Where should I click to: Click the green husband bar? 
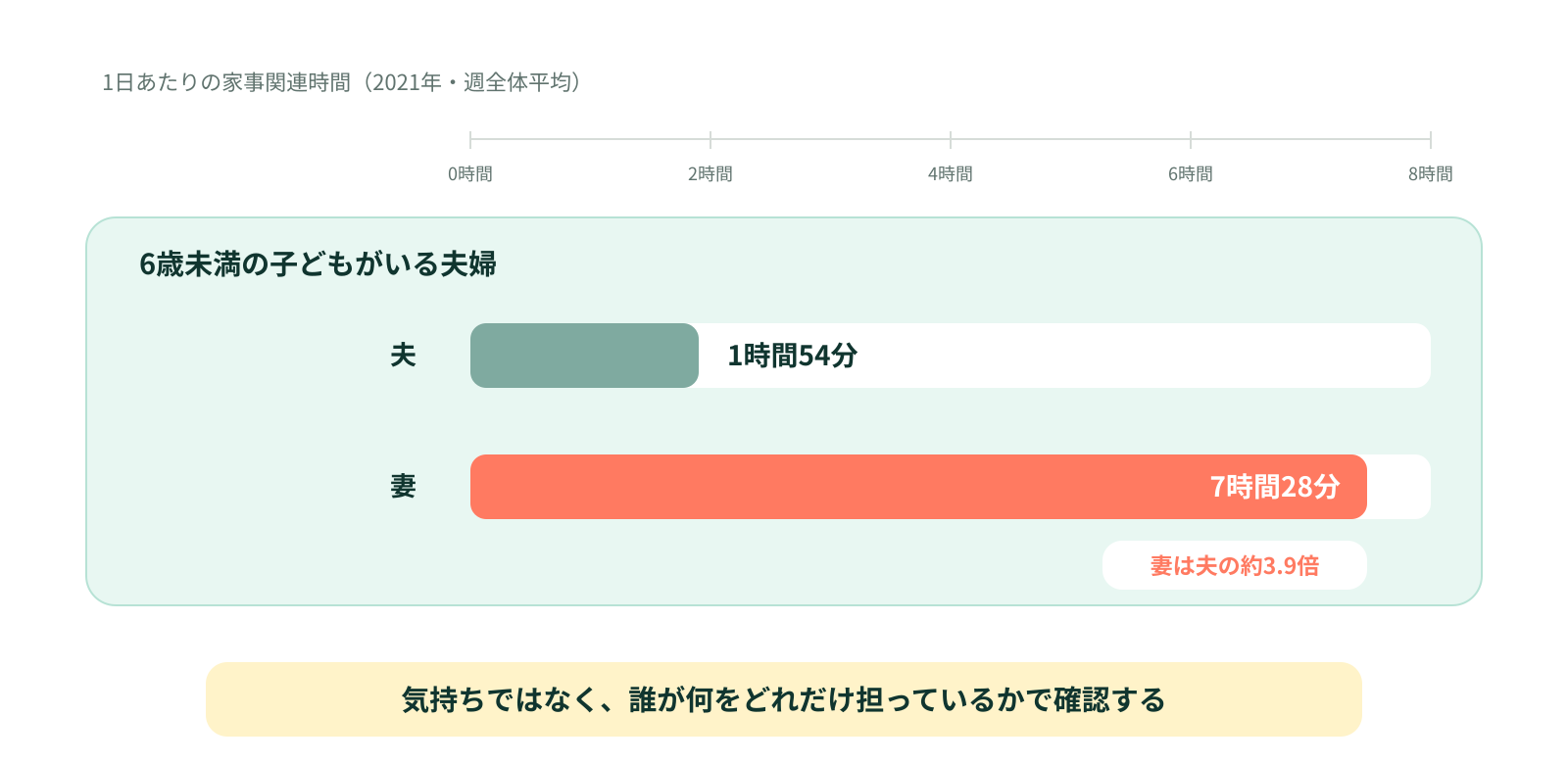click(584, 356)
